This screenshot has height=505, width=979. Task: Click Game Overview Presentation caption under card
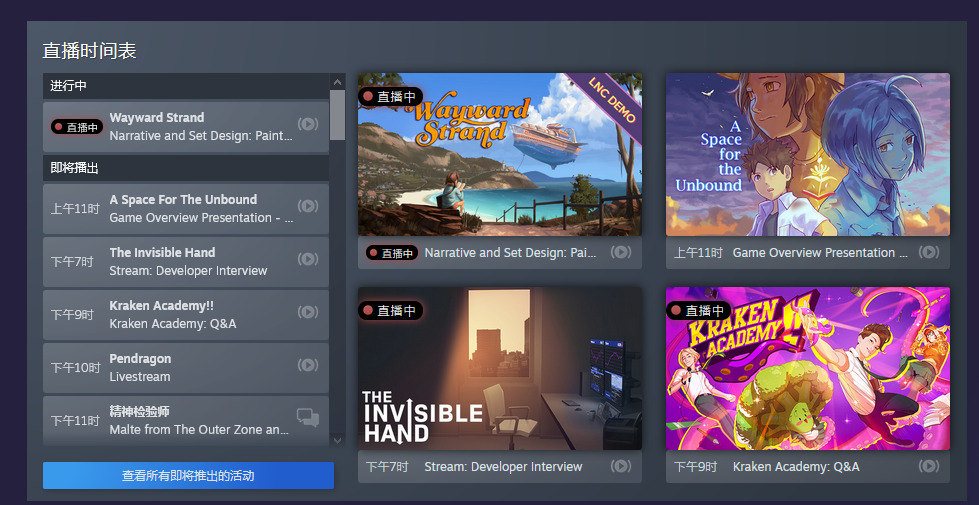820,253
